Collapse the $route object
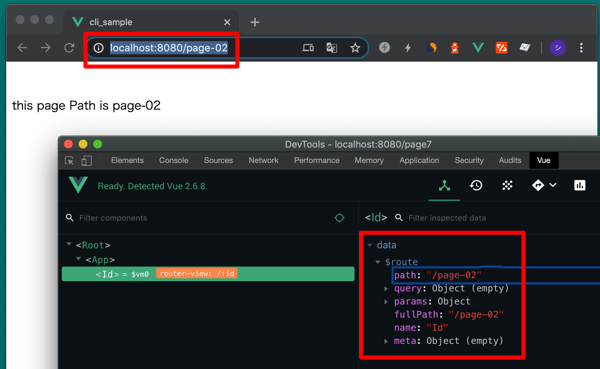Screen dimensions: 600x369 [x=378, y=262]
